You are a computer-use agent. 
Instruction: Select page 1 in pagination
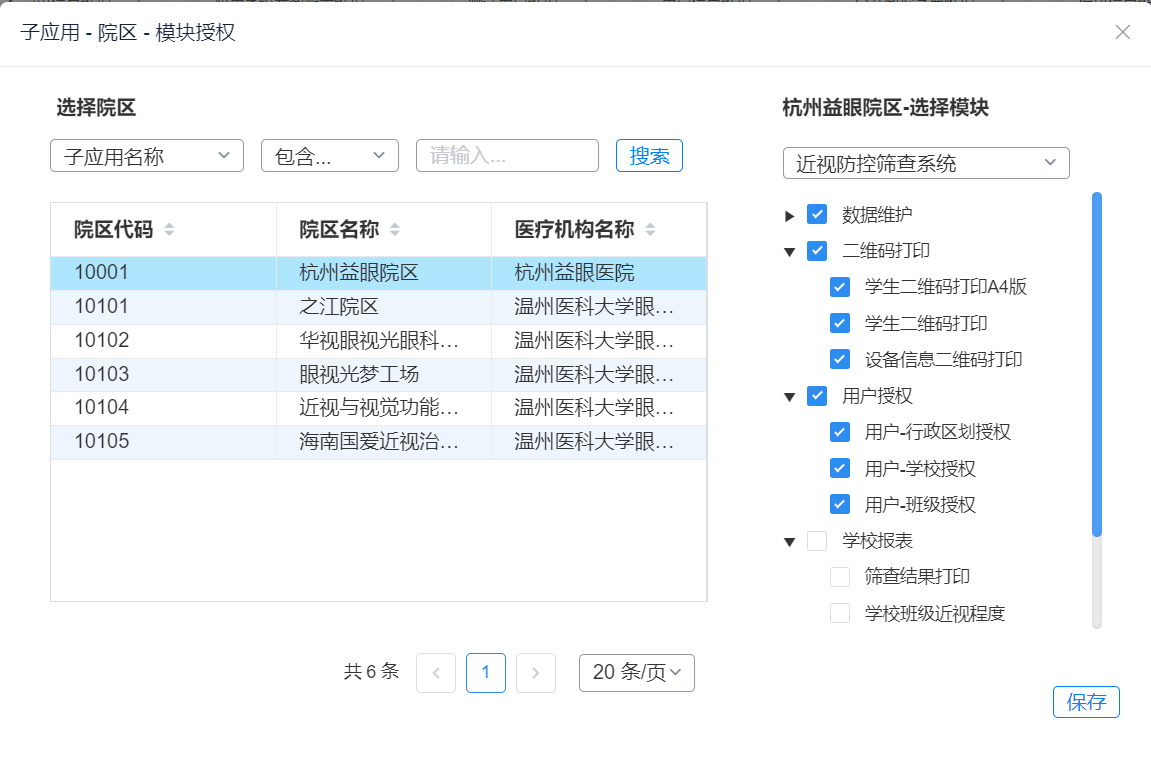486,673
